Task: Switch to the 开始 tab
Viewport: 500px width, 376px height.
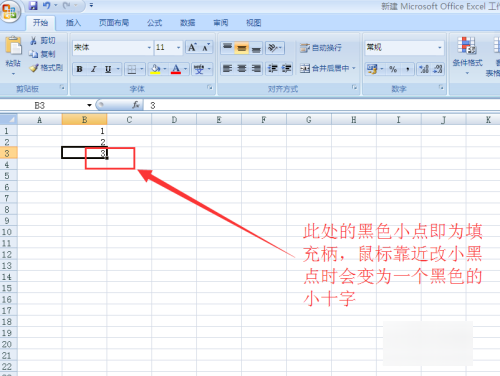Action: [x=40, y=23]
